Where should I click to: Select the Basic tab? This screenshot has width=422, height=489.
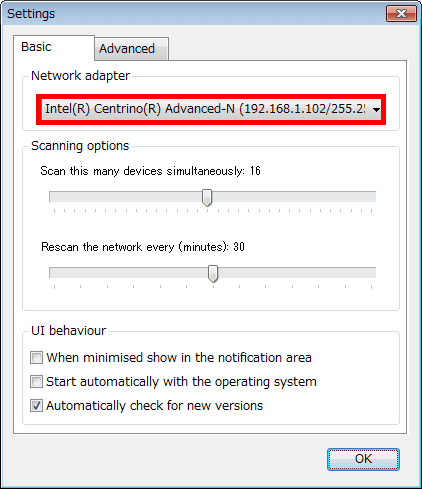point(54,48)
